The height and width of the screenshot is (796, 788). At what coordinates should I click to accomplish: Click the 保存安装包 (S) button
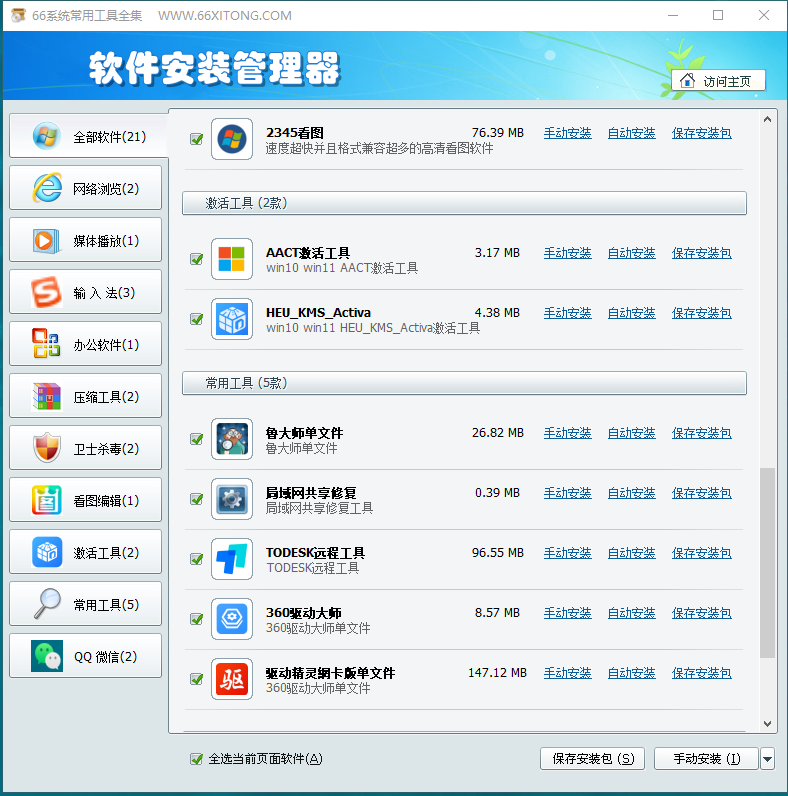tap(593, 759)
